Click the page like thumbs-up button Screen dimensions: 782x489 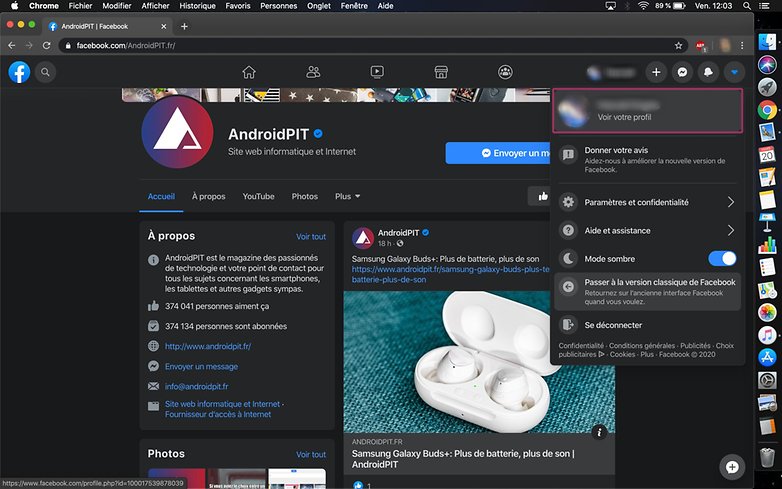(540, 196)
